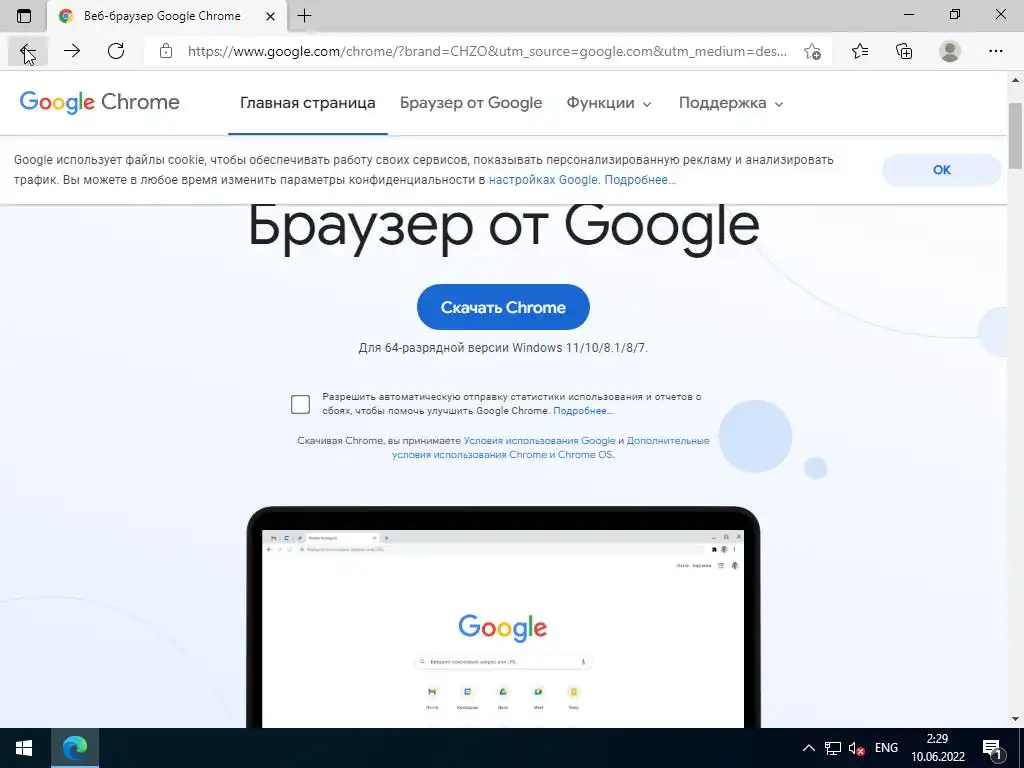Click the Браузер от Google headline

pyautogui.click(x=504, y=227)
